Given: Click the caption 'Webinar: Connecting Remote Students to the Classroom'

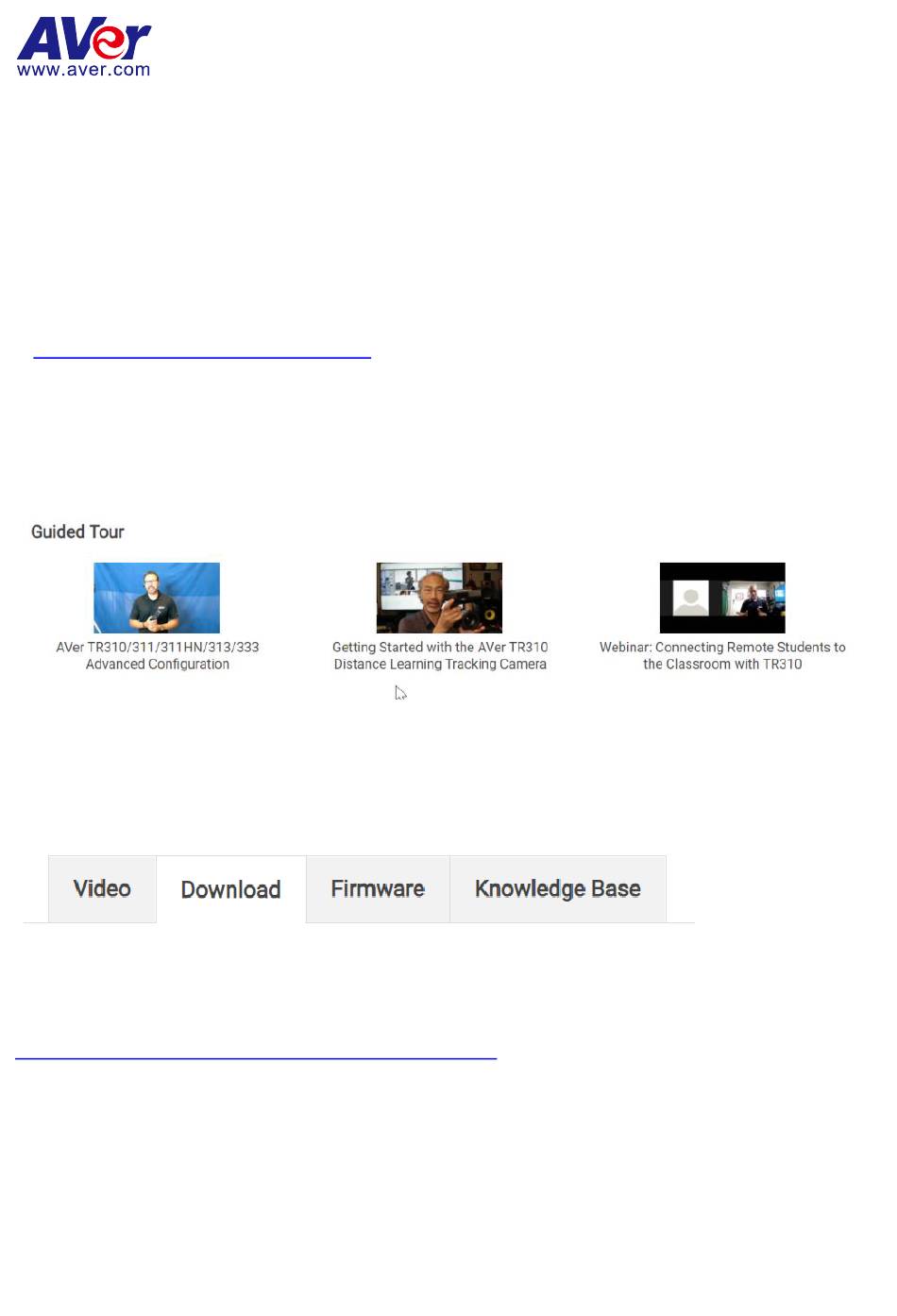Looking at the screenshot, I should [722, 656].
